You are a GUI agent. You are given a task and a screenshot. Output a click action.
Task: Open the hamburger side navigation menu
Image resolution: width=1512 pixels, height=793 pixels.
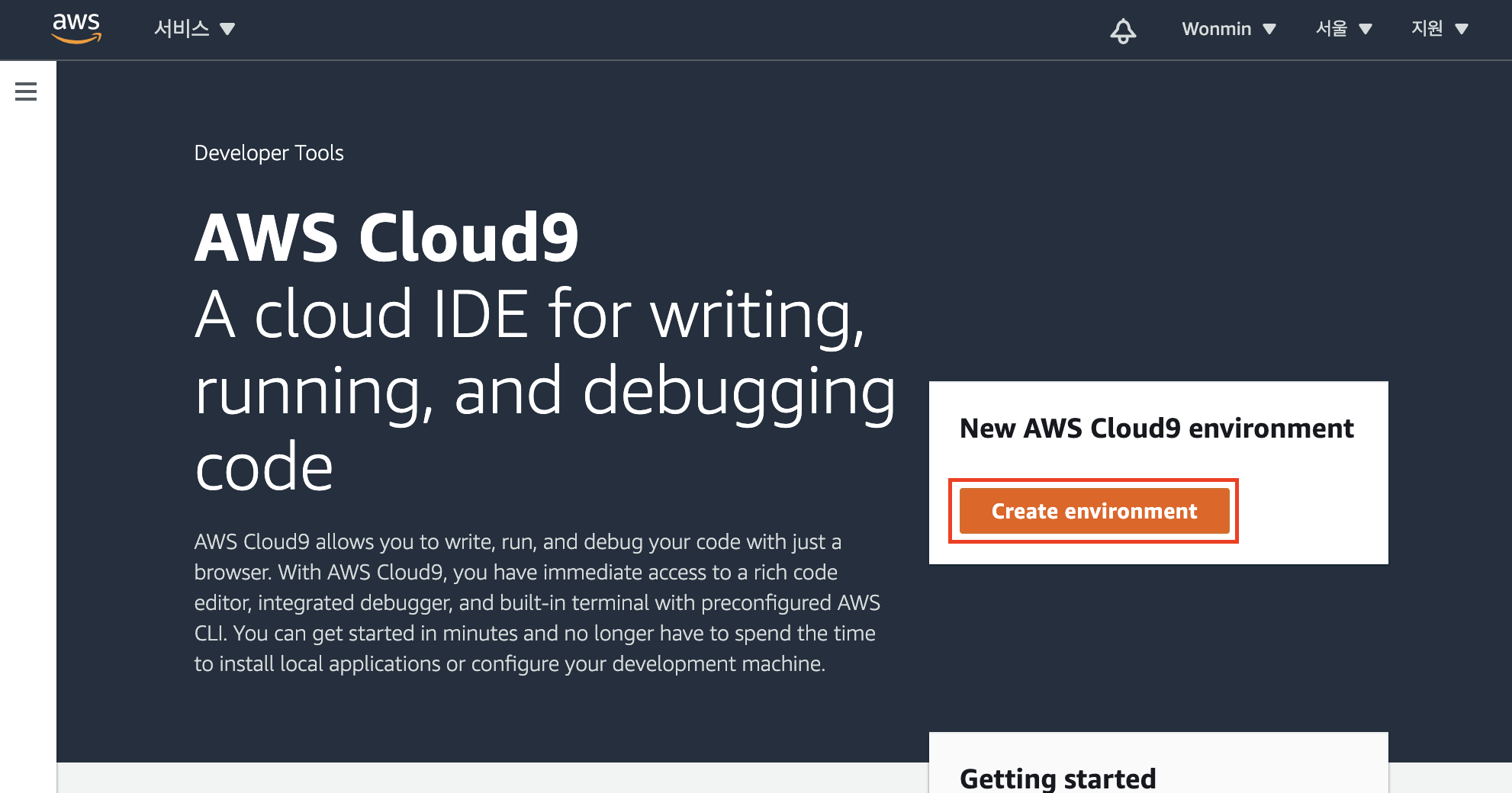[26, 91]
